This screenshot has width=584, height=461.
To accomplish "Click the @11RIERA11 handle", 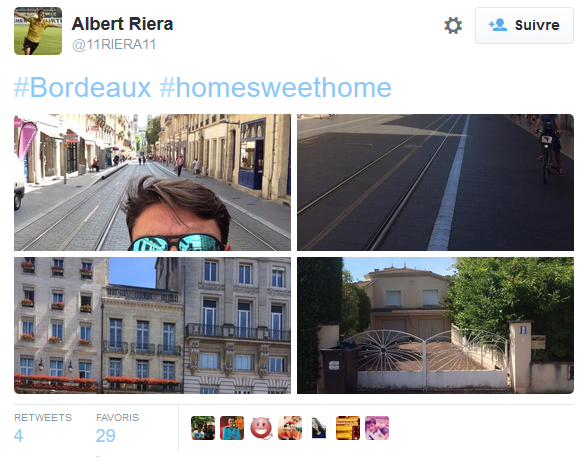I will click(x=114, y=45).
